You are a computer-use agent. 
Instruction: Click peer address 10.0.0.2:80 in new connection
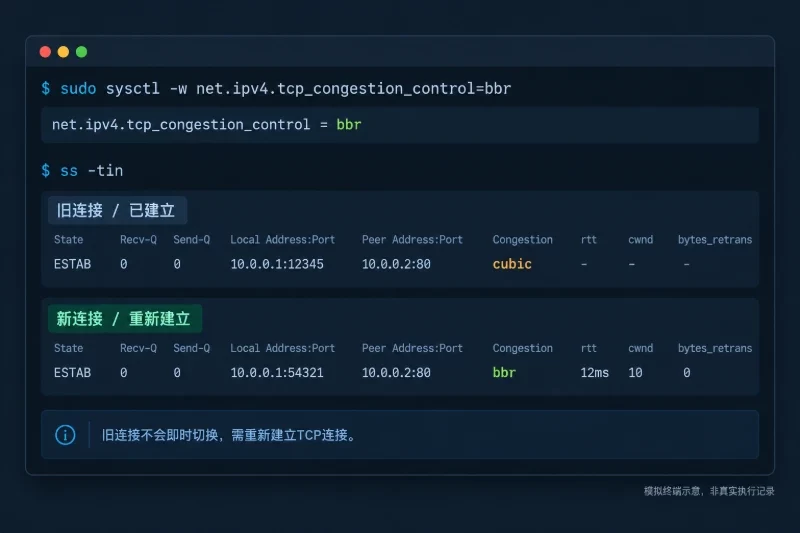coord(396,373)
